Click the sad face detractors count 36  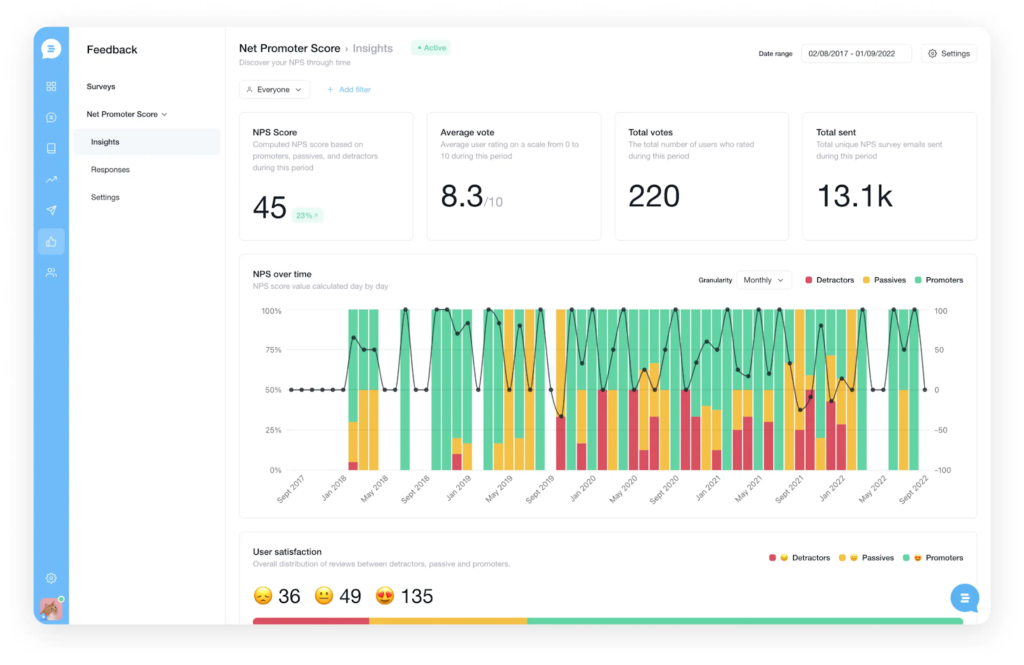tap(277, 596)
